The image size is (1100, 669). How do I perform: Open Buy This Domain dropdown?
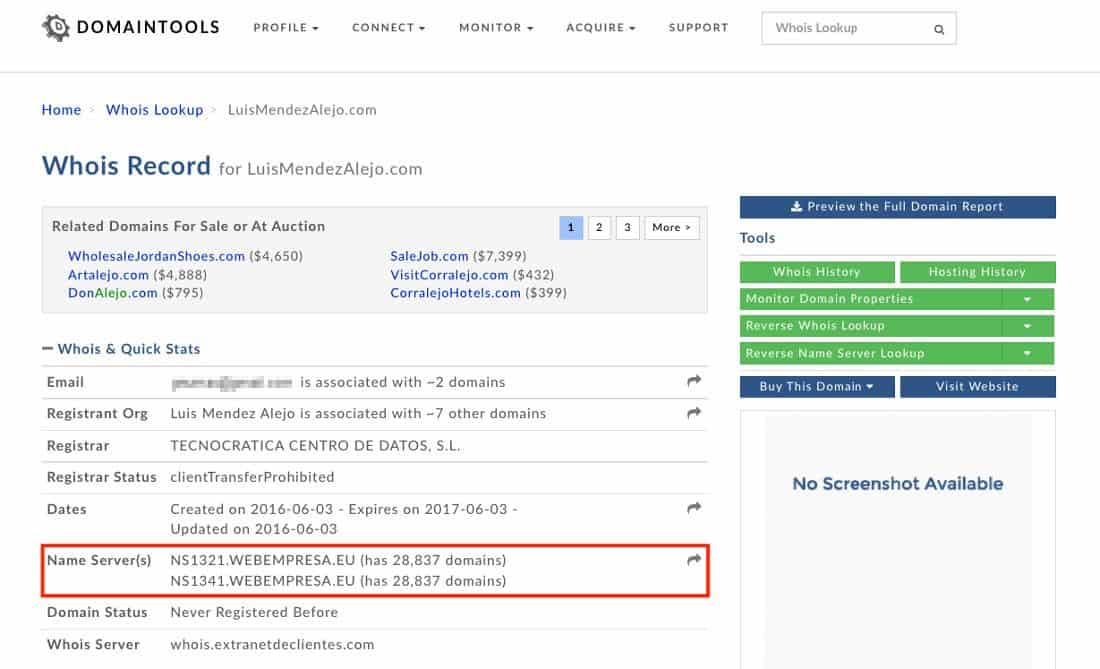[817, 386]
